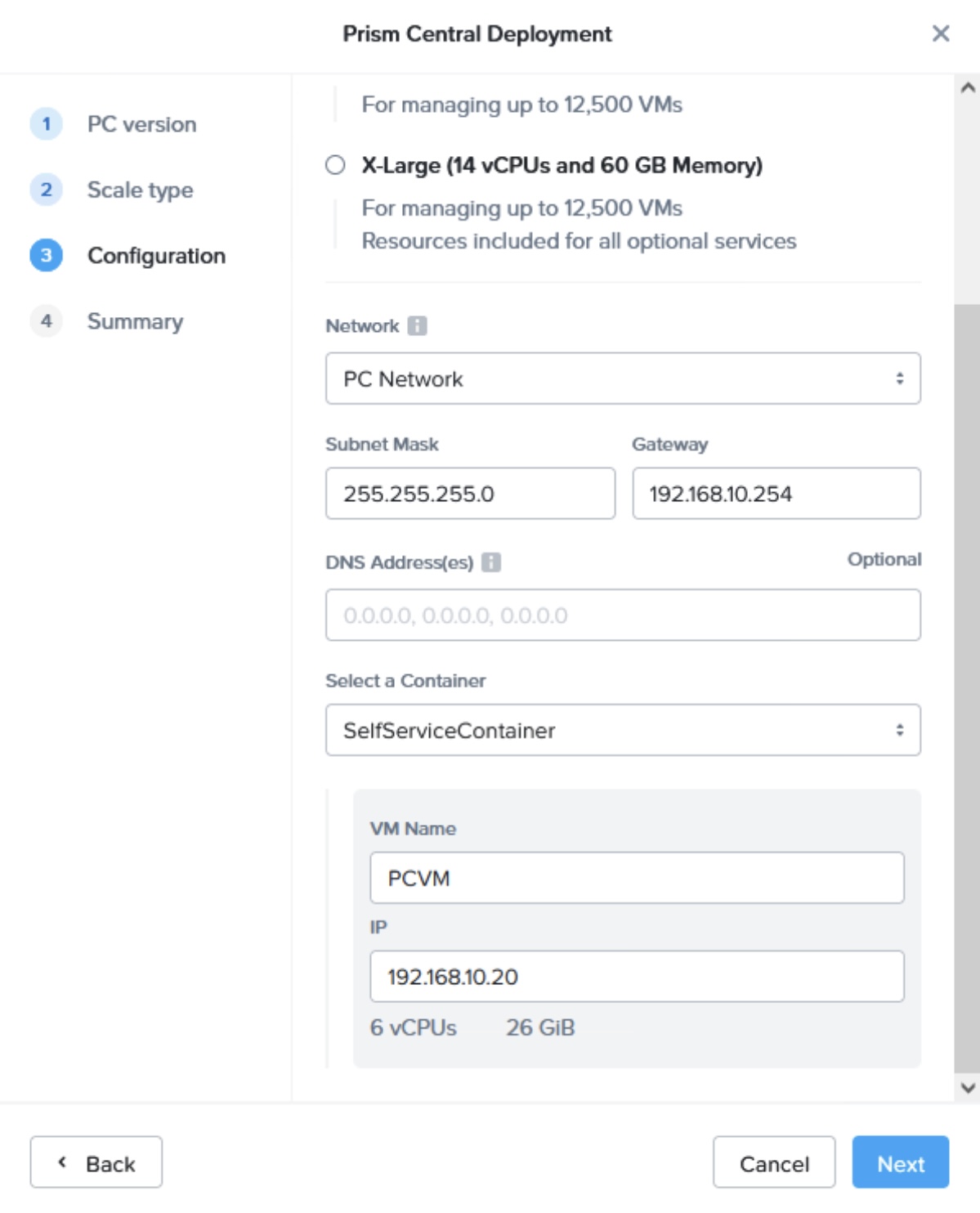The height and width of the screenshot is (1213, 980).
Task: Click the Network info icon
Action: click(417, 325)
